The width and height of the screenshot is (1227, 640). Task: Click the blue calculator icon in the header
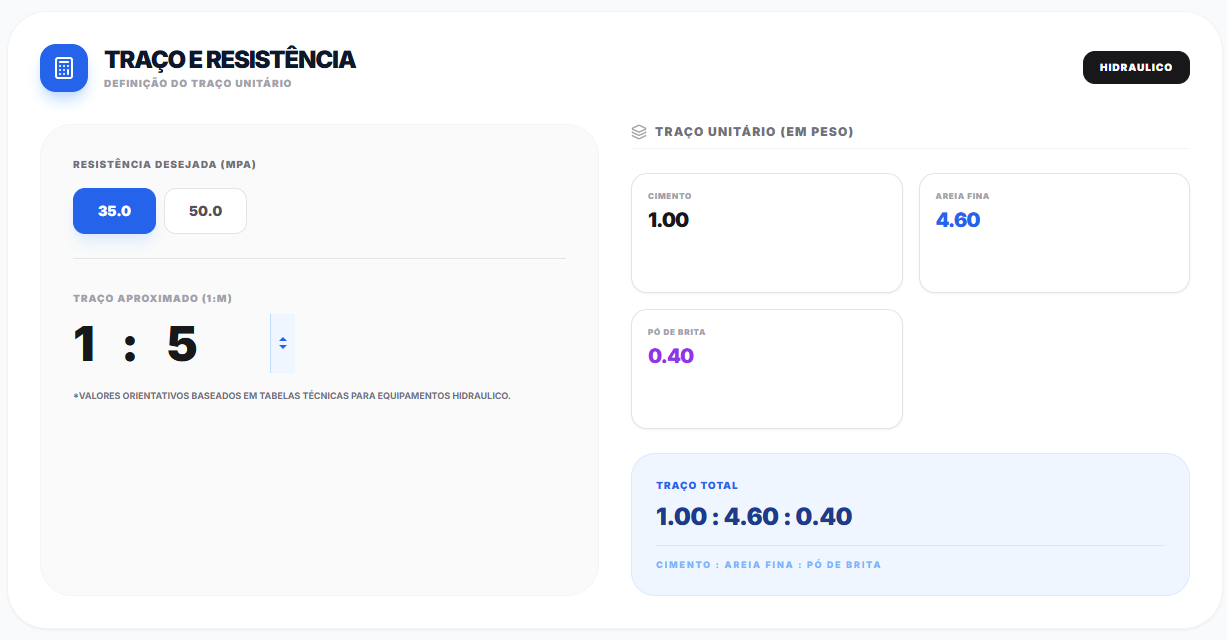63,67
